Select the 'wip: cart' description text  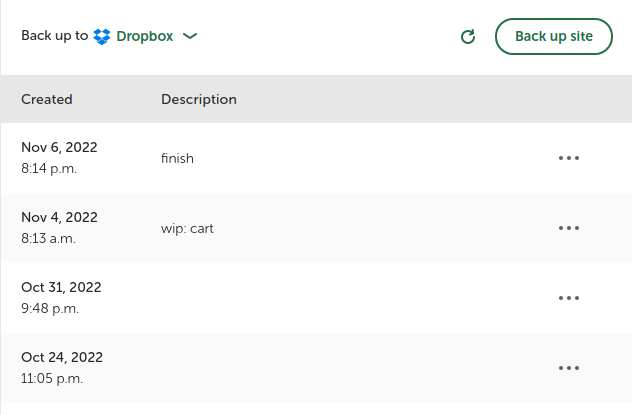(x=187, y=228)
